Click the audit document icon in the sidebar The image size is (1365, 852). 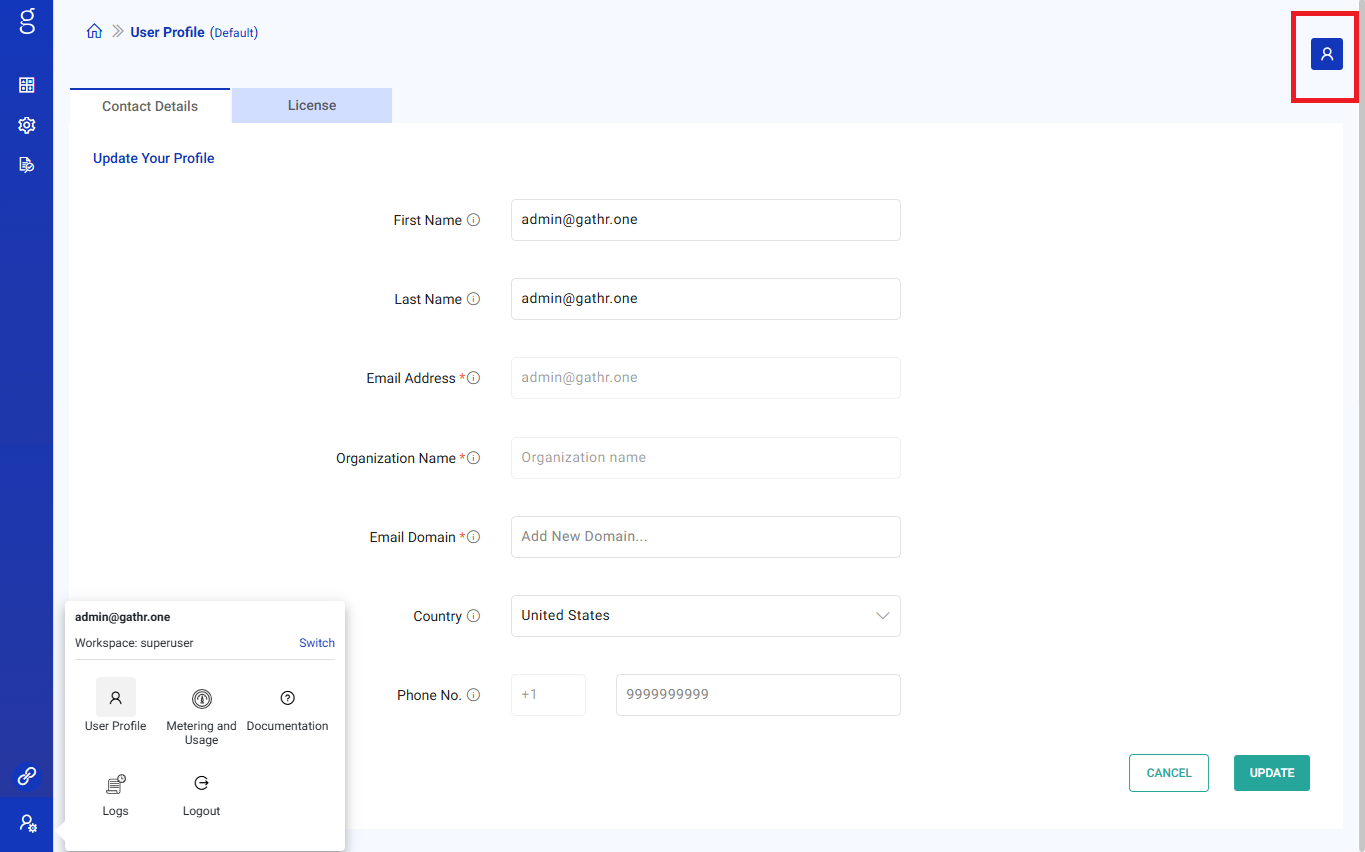pos(26,164)
